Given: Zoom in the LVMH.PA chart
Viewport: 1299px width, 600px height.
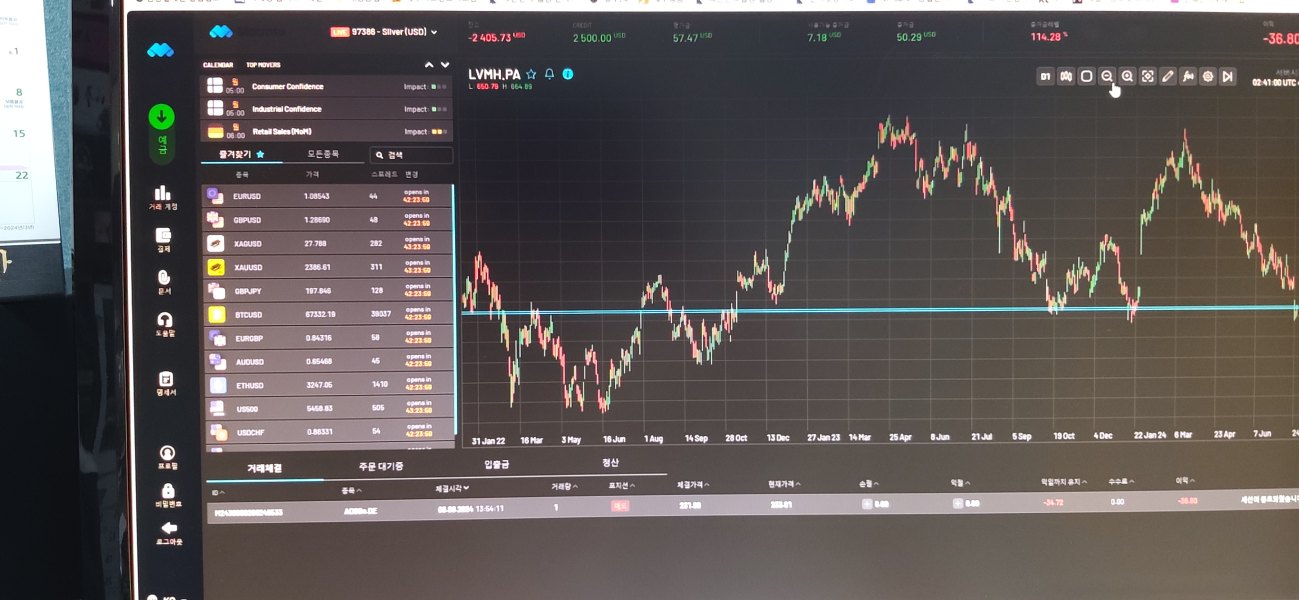Looking at the screenshot, I should tap(1127, 76).
